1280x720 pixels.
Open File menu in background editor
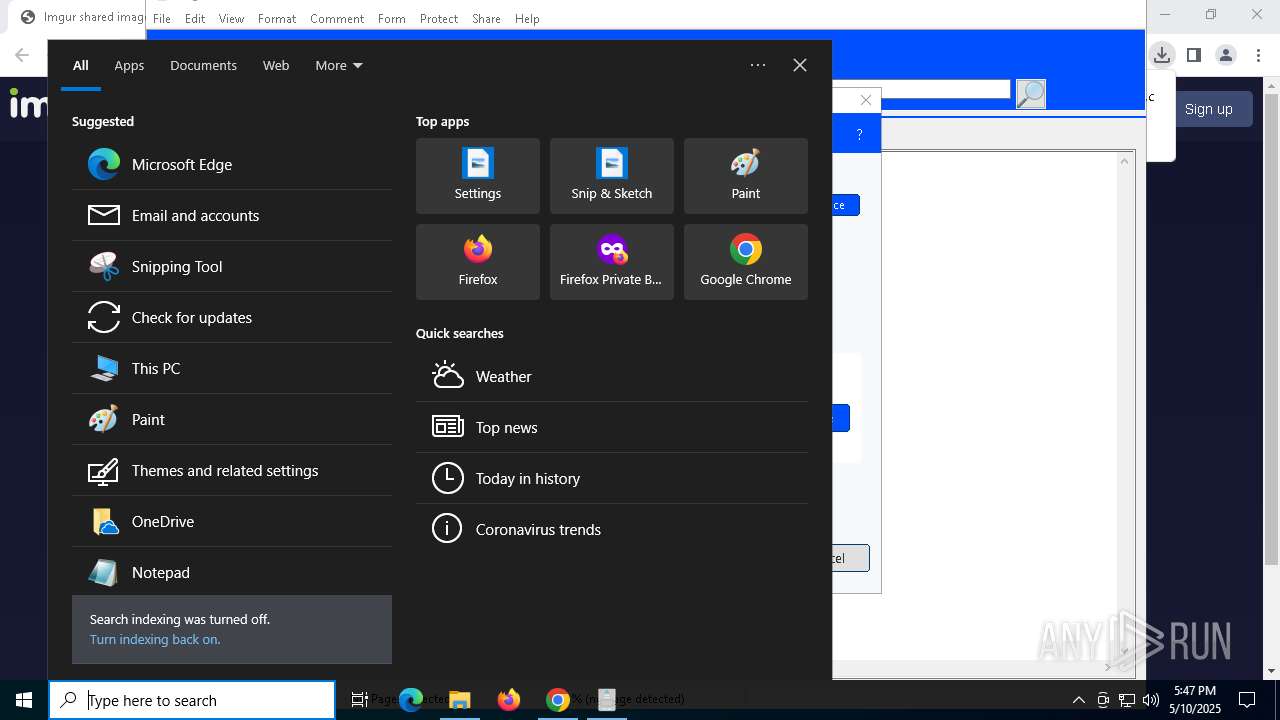coord(161,18)
